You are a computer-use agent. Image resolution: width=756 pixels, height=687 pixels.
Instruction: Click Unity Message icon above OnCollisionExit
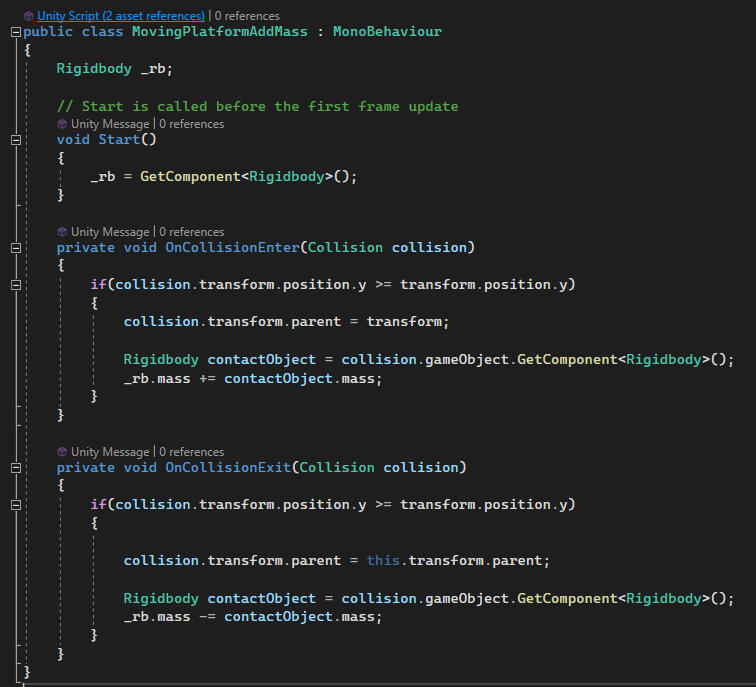coord(62,452)
